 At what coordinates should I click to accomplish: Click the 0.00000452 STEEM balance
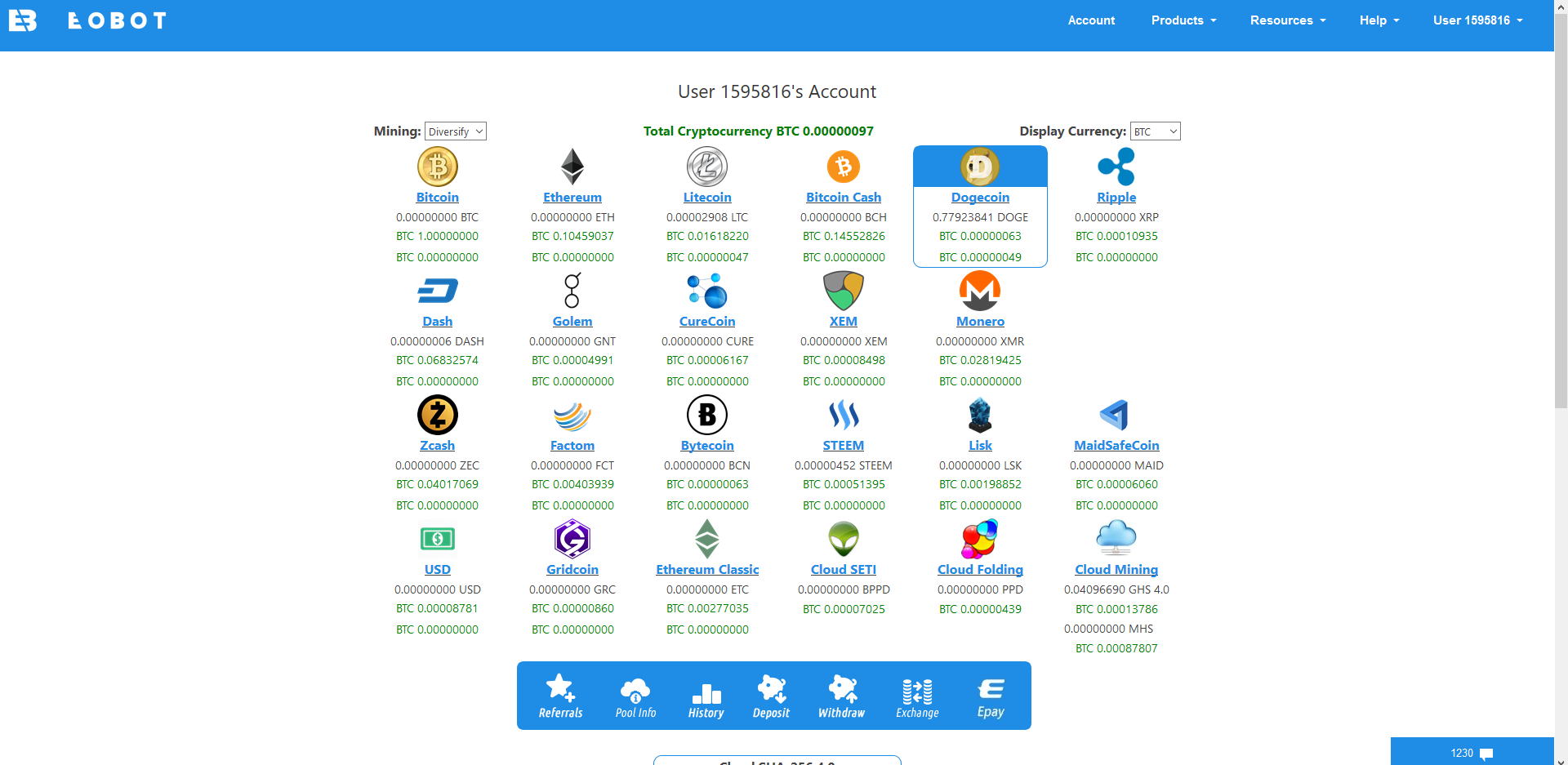[x=844, y=465]
